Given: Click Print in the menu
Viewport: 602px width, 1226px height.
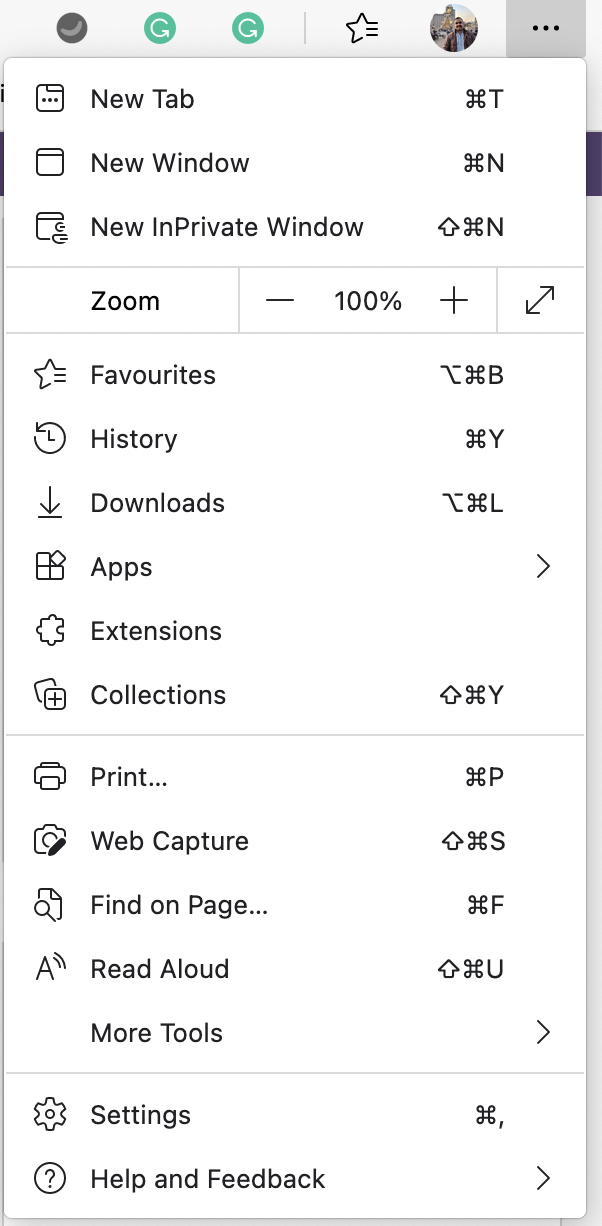Looking at the screenshot, I should point(128,776).
